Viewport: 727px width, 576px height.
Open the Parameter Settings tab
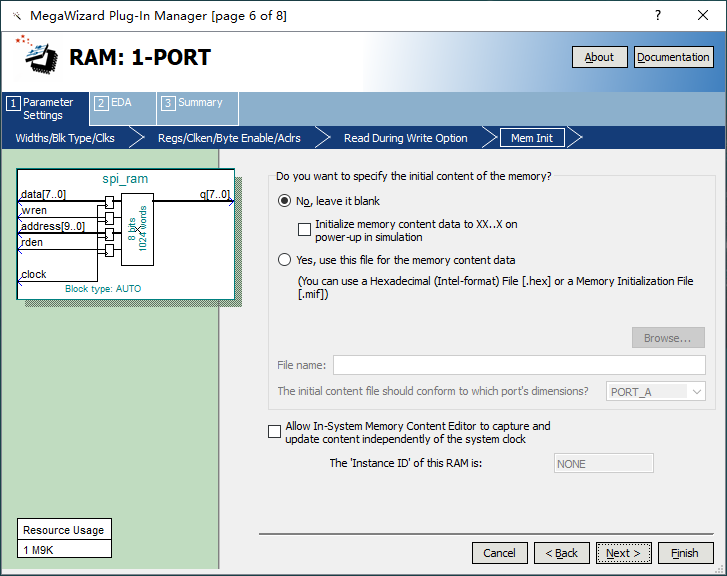45,109
